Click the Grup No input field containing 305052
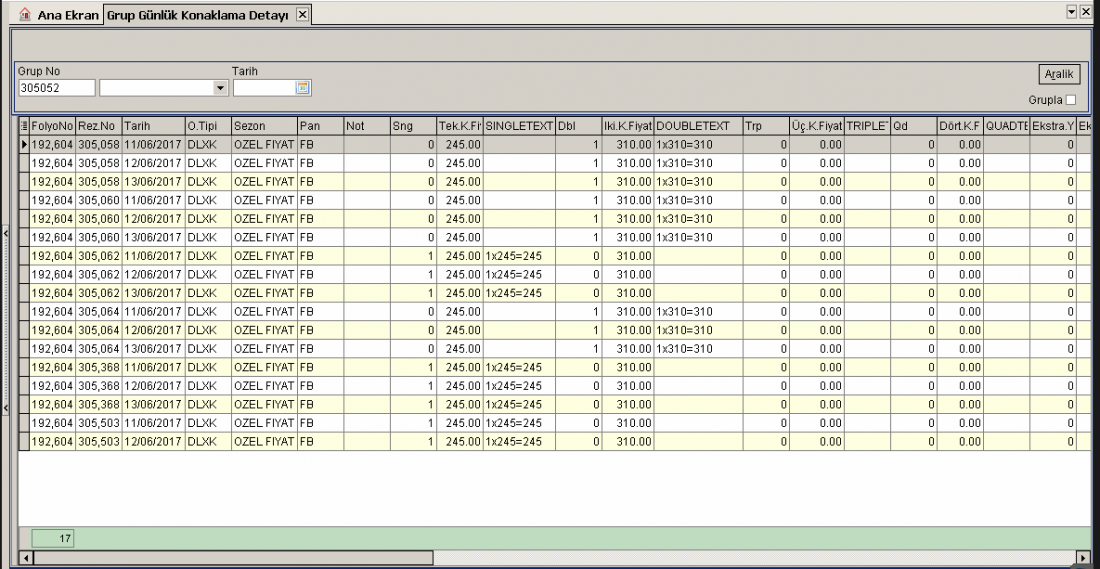Viewport: 1100px width, 569px height. (55, 88)
